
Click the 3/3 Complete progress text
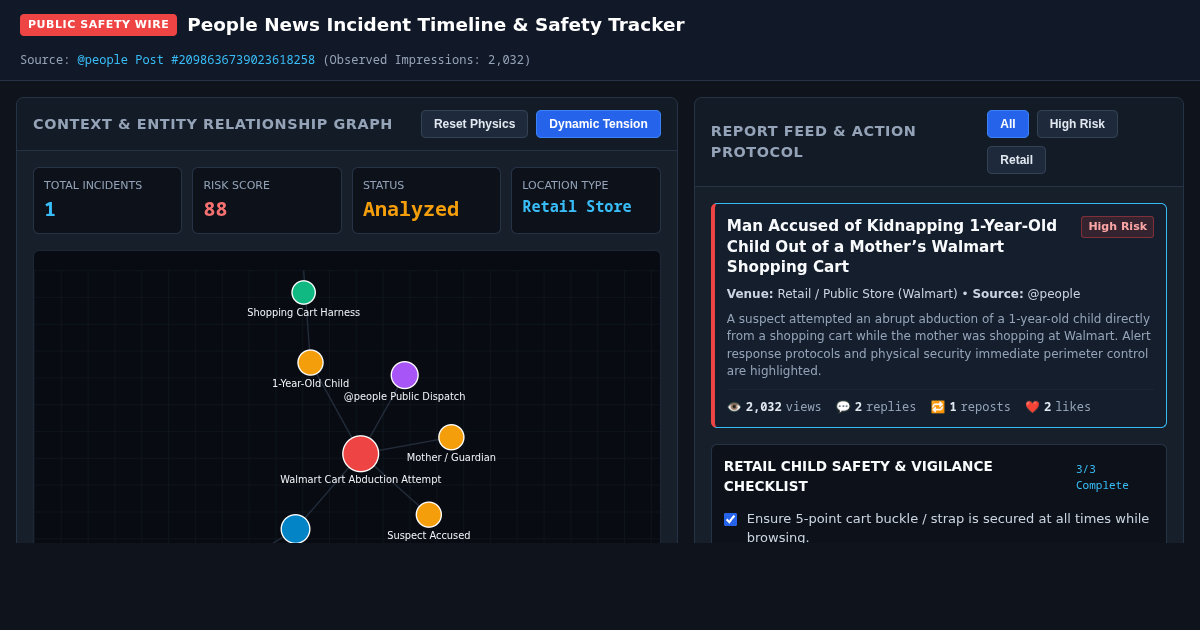[x=1102, y=477]
